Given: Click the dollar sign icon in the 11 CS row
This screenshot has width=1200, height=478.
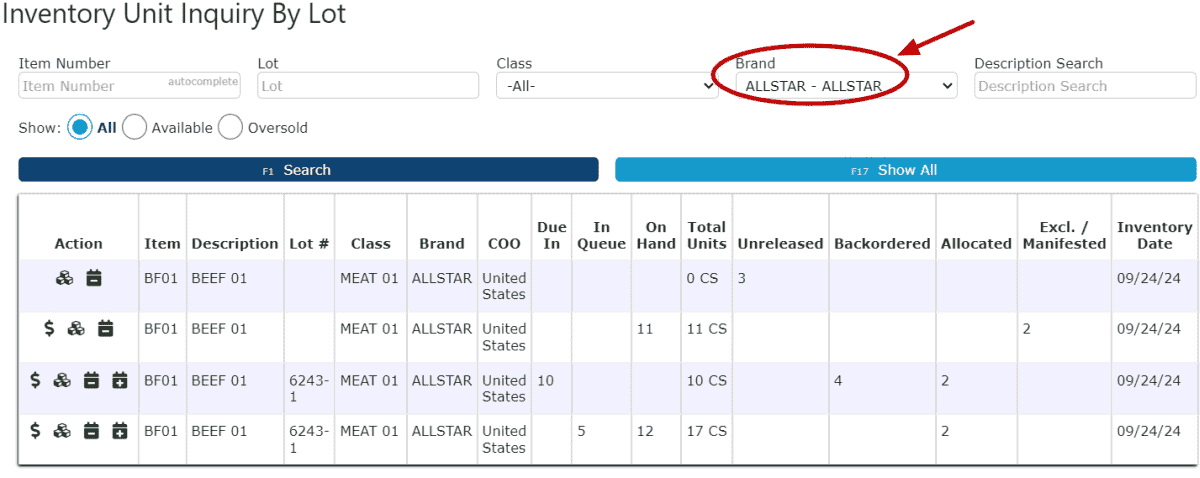Looking at the screenshot, I should 49,328.
